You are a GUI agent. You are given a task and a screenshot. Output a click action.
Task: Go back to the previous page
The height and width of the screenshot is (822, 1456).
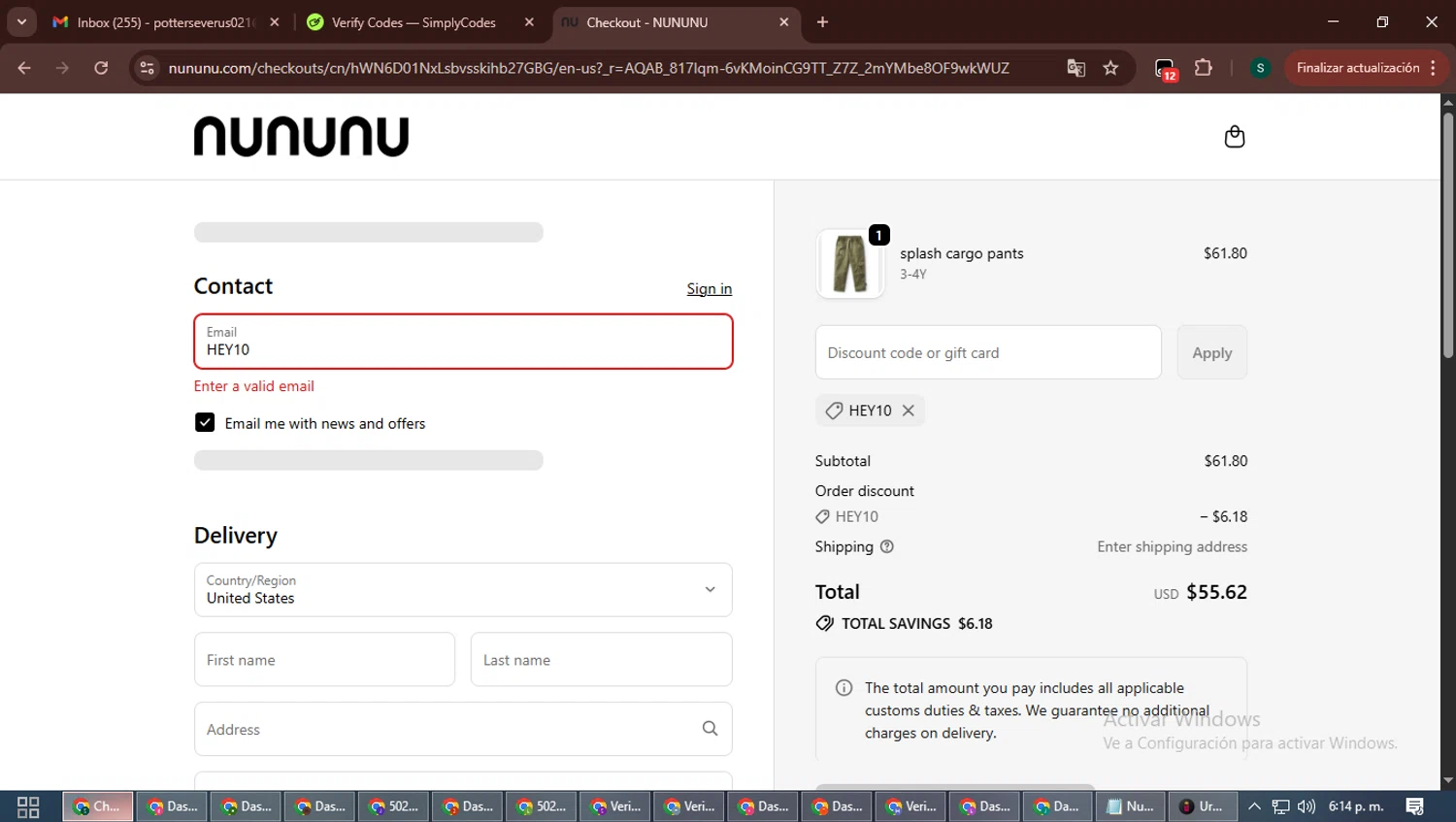(24, 68)
